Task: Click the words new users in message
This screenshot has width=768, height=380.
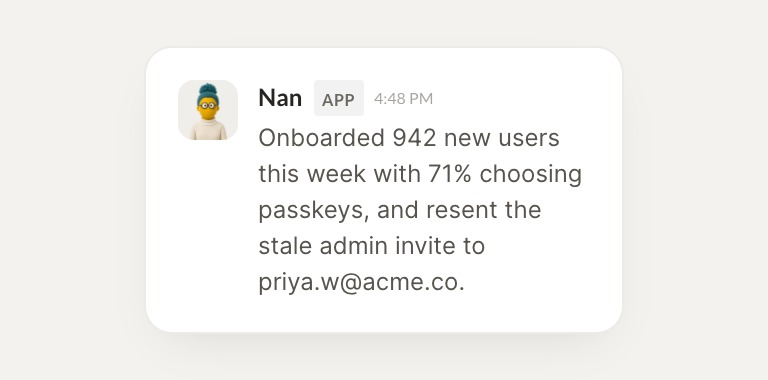Action: 502,139
